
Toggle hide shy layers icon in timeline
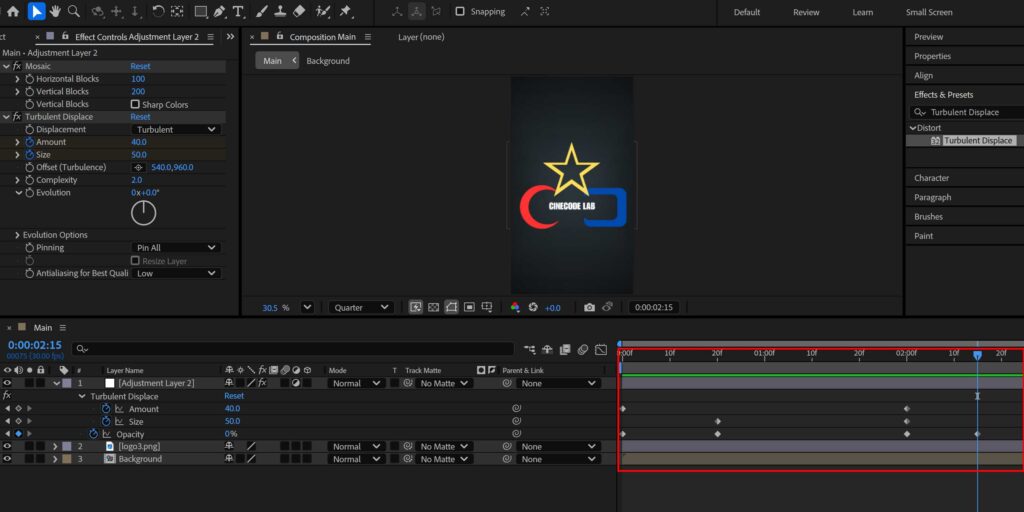(x=548, y=350)
